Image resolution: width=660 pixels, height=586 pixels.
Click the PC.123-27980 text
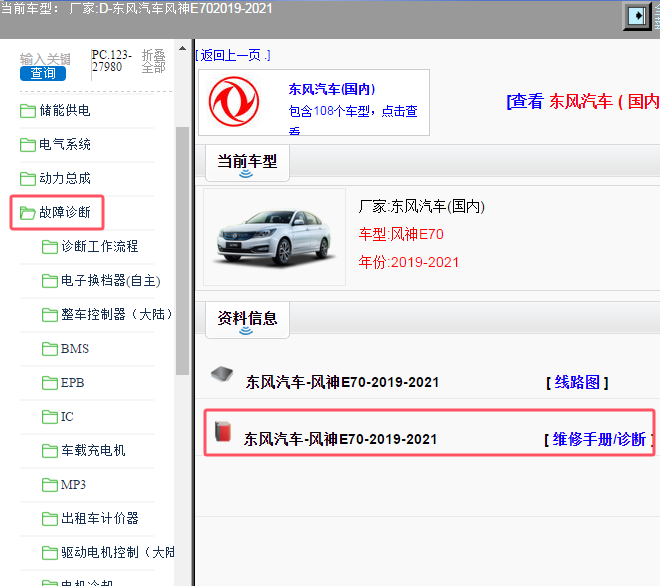pyautogui.click(x=112, y=61)
